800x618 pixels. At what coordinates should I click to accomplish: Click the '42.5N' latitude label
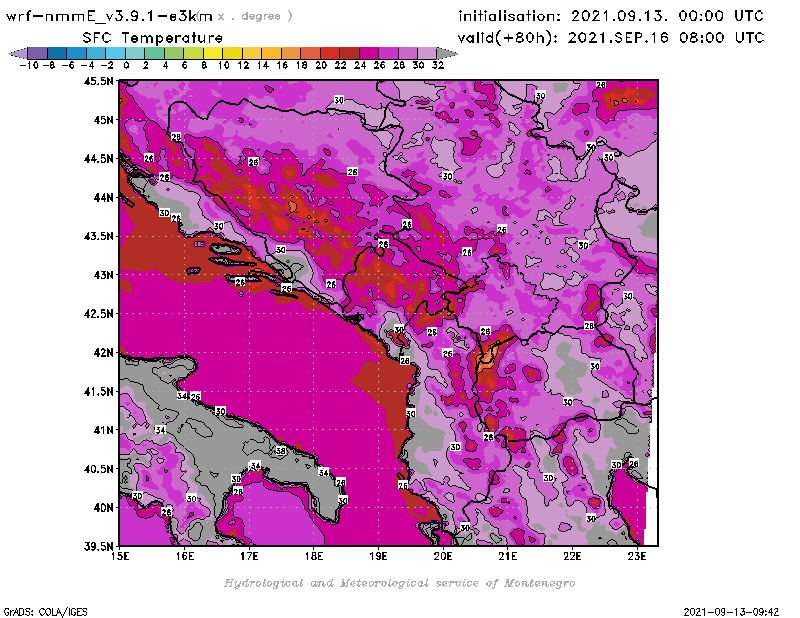(x=98, y=313)
